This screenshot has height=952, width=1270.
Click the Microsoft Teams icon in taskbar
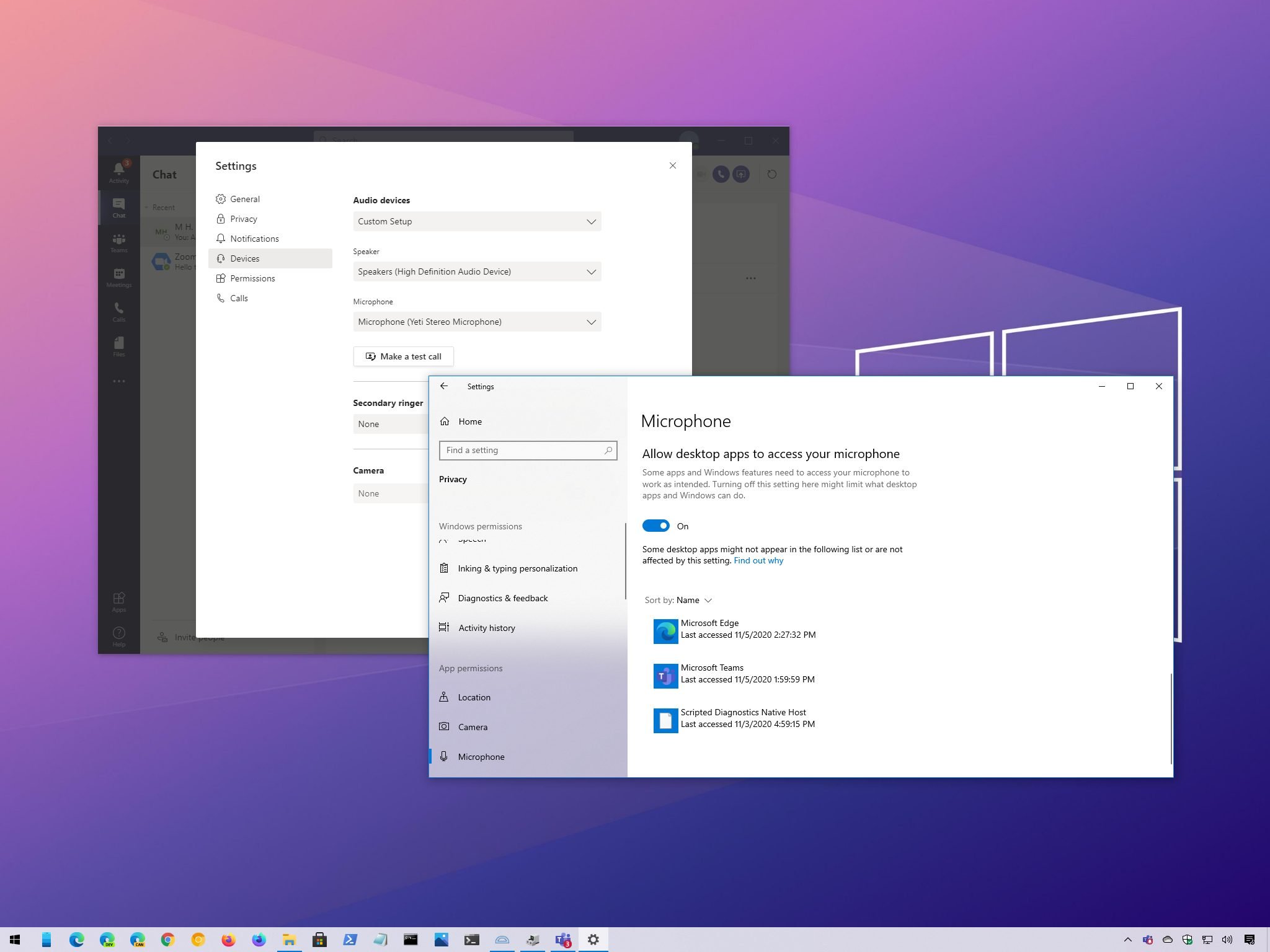click(563, 938)
